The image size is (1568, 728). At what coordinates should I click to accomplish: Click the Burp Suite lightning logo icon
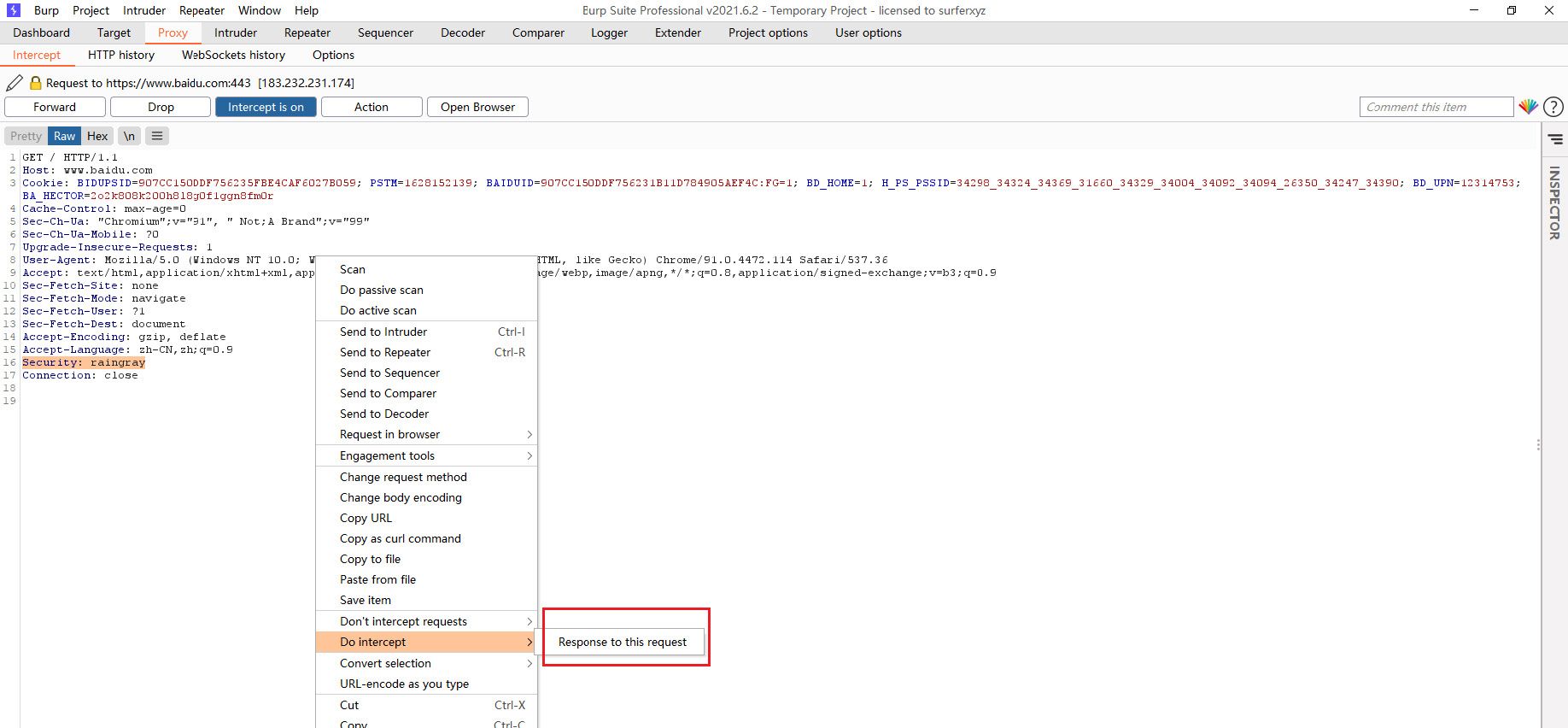pyautogui.click(x=14, y=10)
